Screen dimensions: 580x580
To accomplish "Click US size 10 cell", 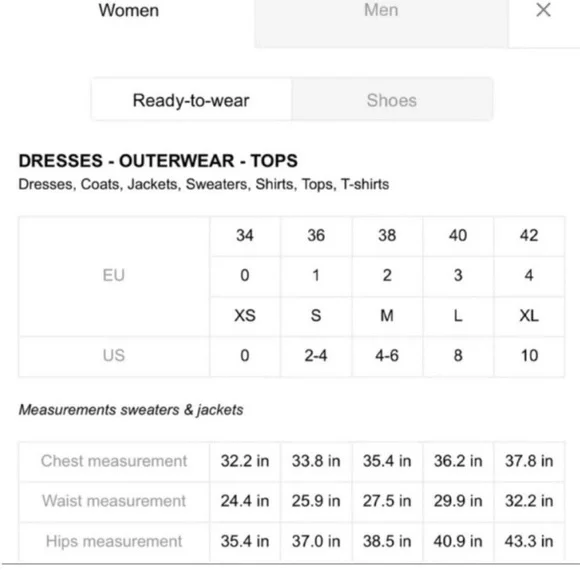I will [529, 356].
